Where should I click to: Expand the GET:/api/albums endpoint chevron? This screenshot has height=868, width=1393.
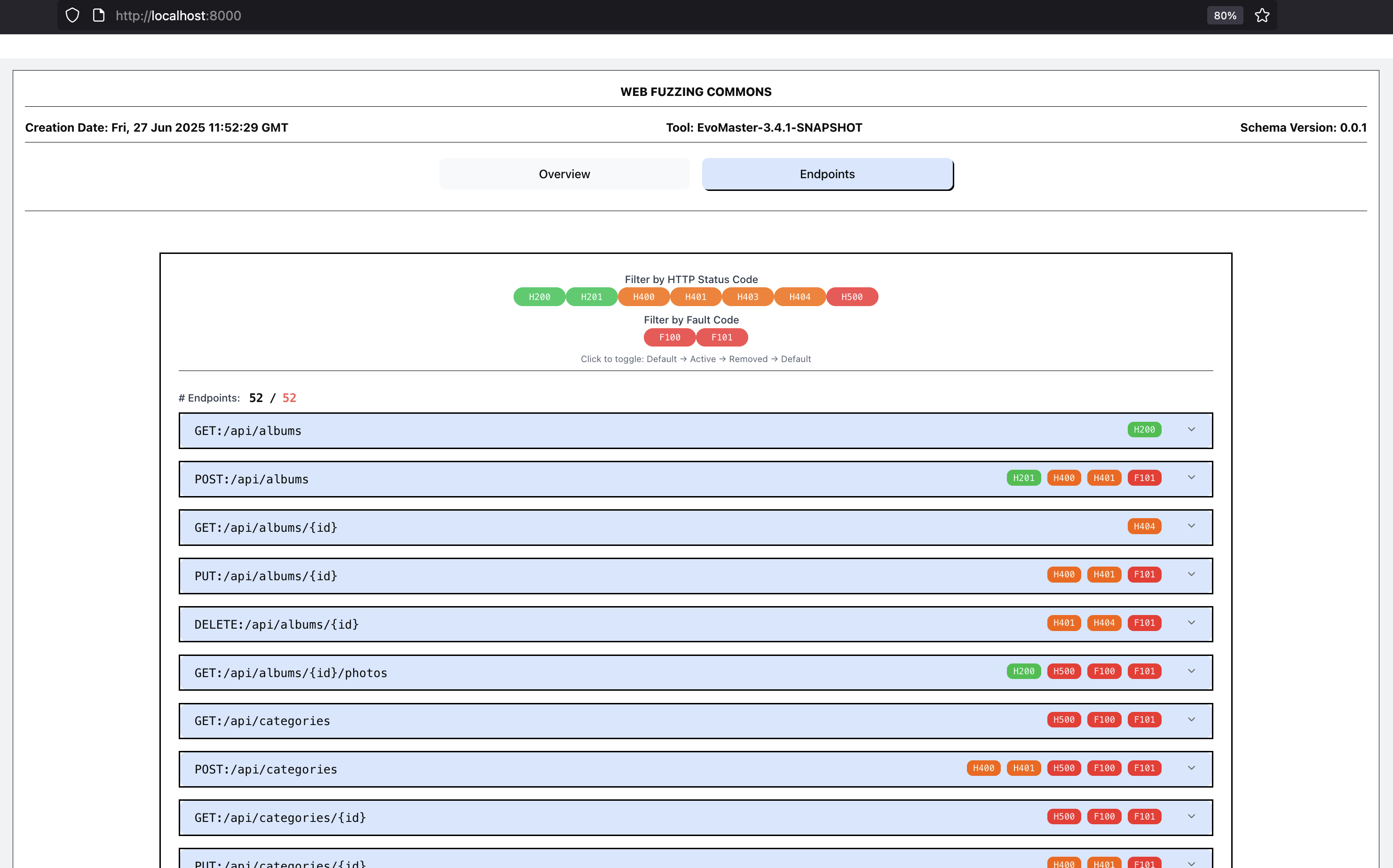point(1191,429)
